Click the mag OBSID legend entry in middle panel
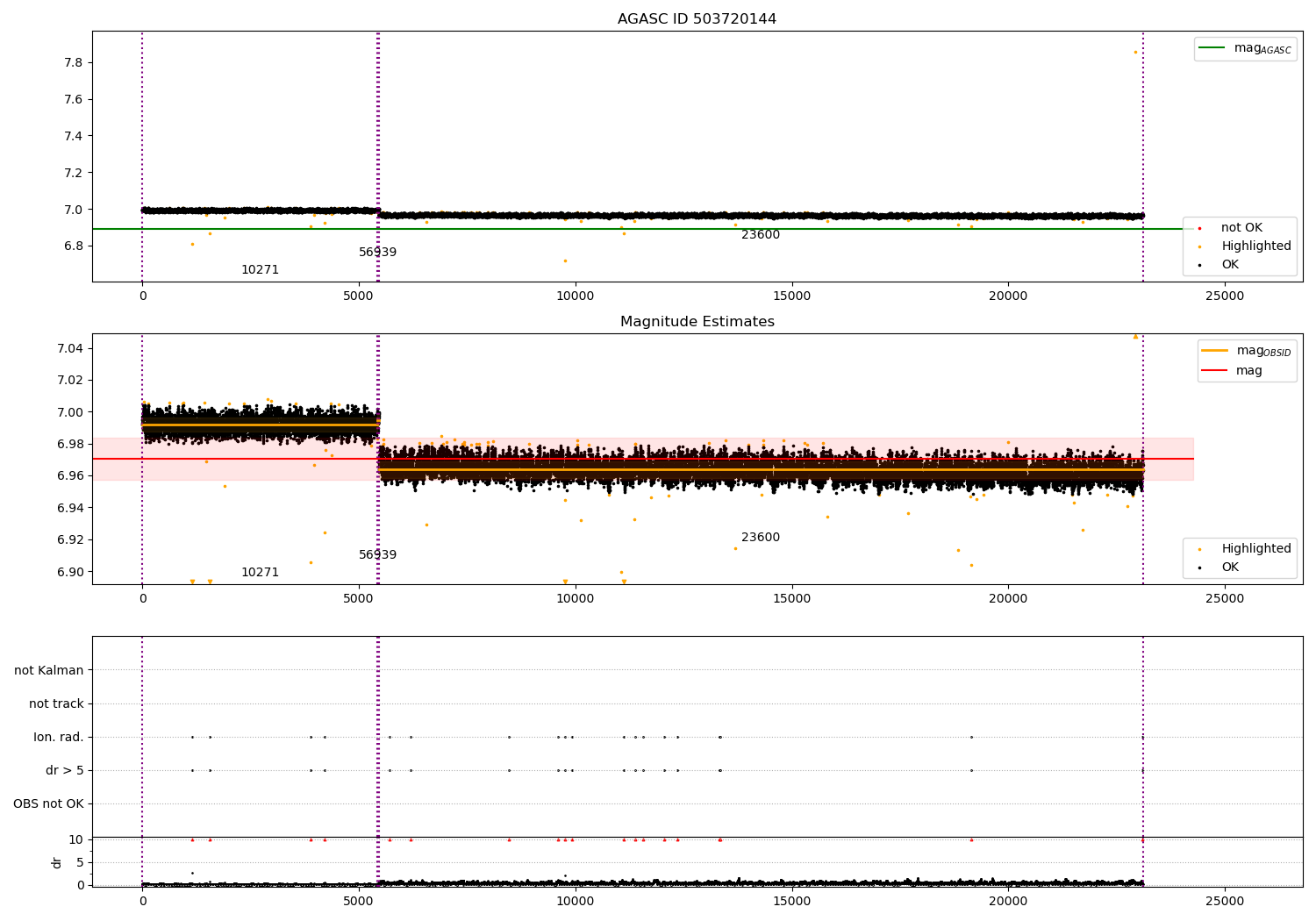1316x921 pixels. pos(1247,351)
